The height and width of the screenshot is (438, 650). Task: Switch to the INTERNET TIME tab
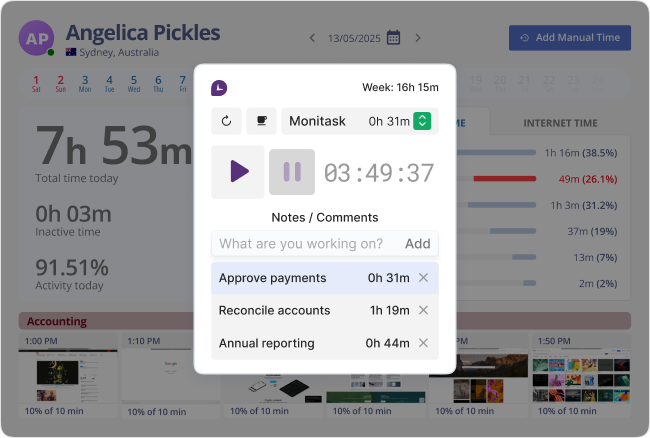[x=560, y=123]
